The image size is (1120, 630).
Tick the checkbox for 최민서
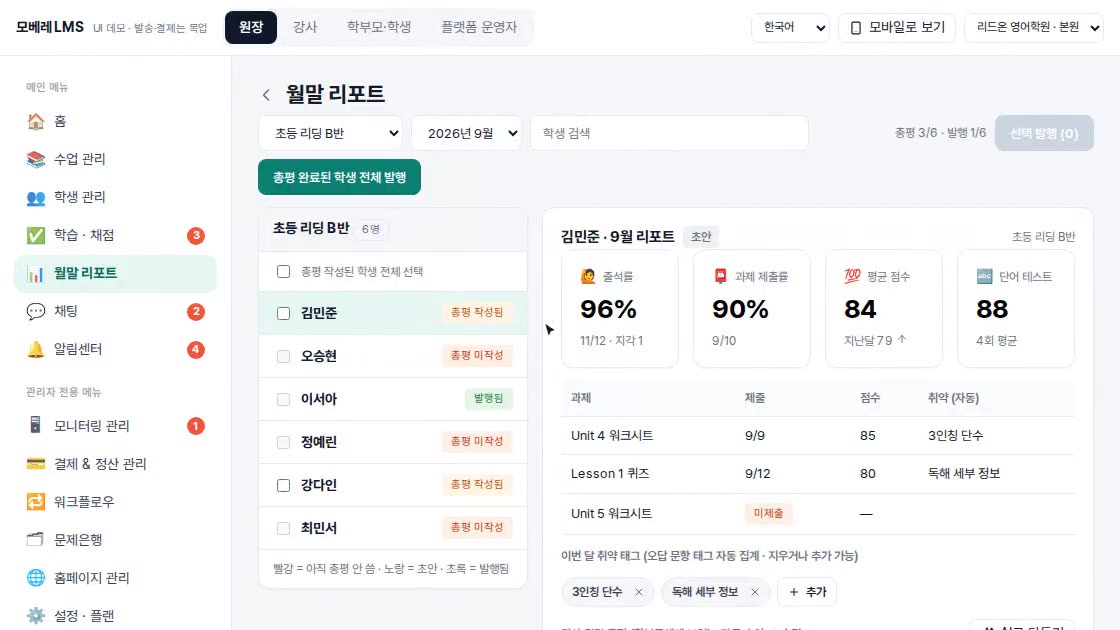pos(284,529)
